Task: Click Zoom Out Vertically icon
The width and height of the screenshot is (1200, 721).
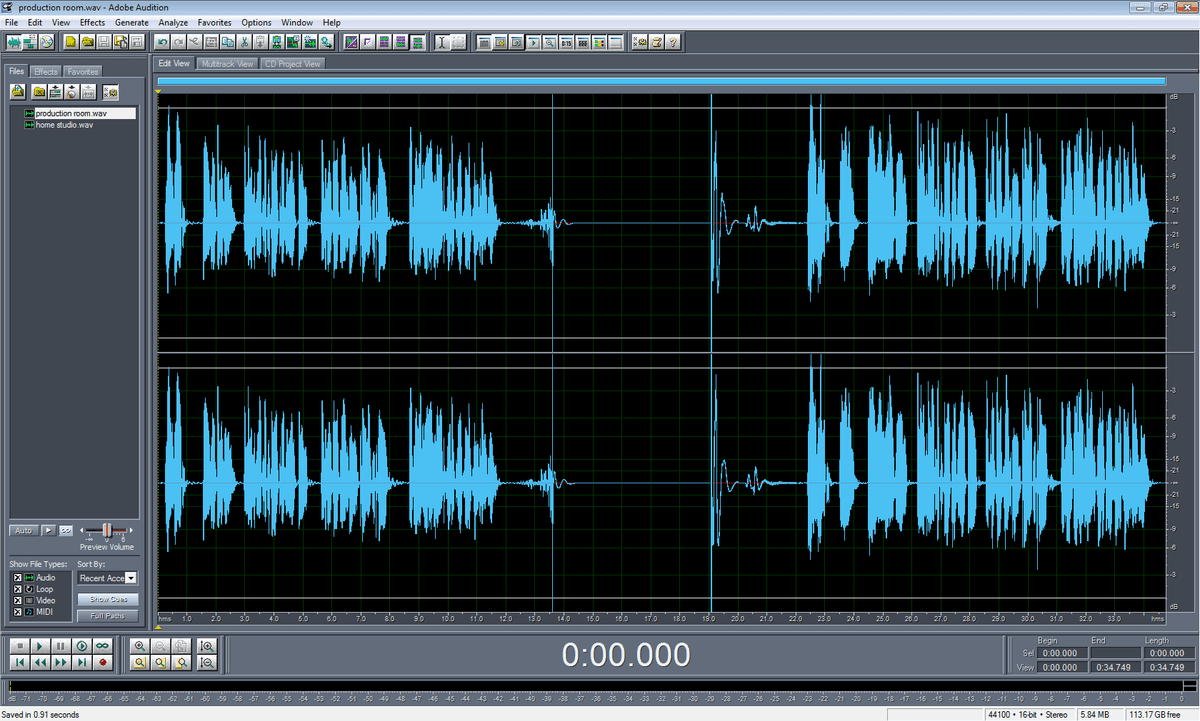Action: (x=207, y=662)
